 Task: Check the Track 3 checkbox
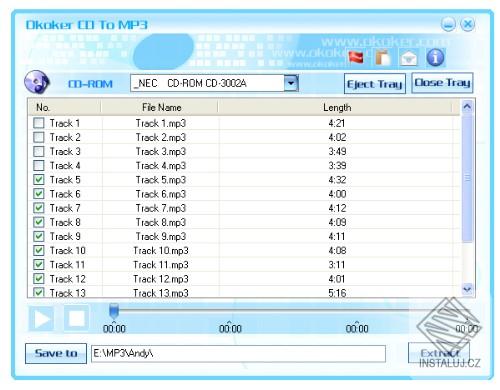[39, 151]
